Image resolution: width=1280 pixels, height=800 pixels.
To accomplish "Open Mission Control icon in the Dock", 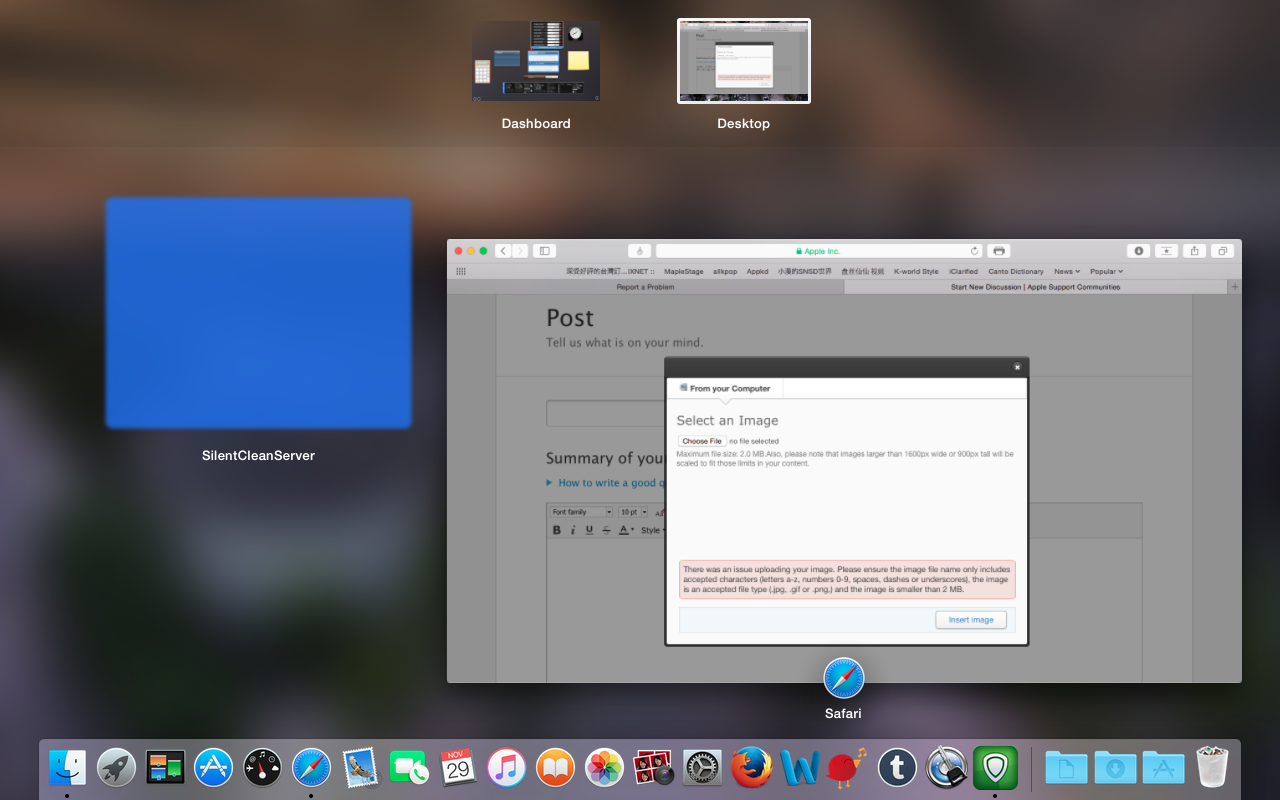I will click(165, 768).
